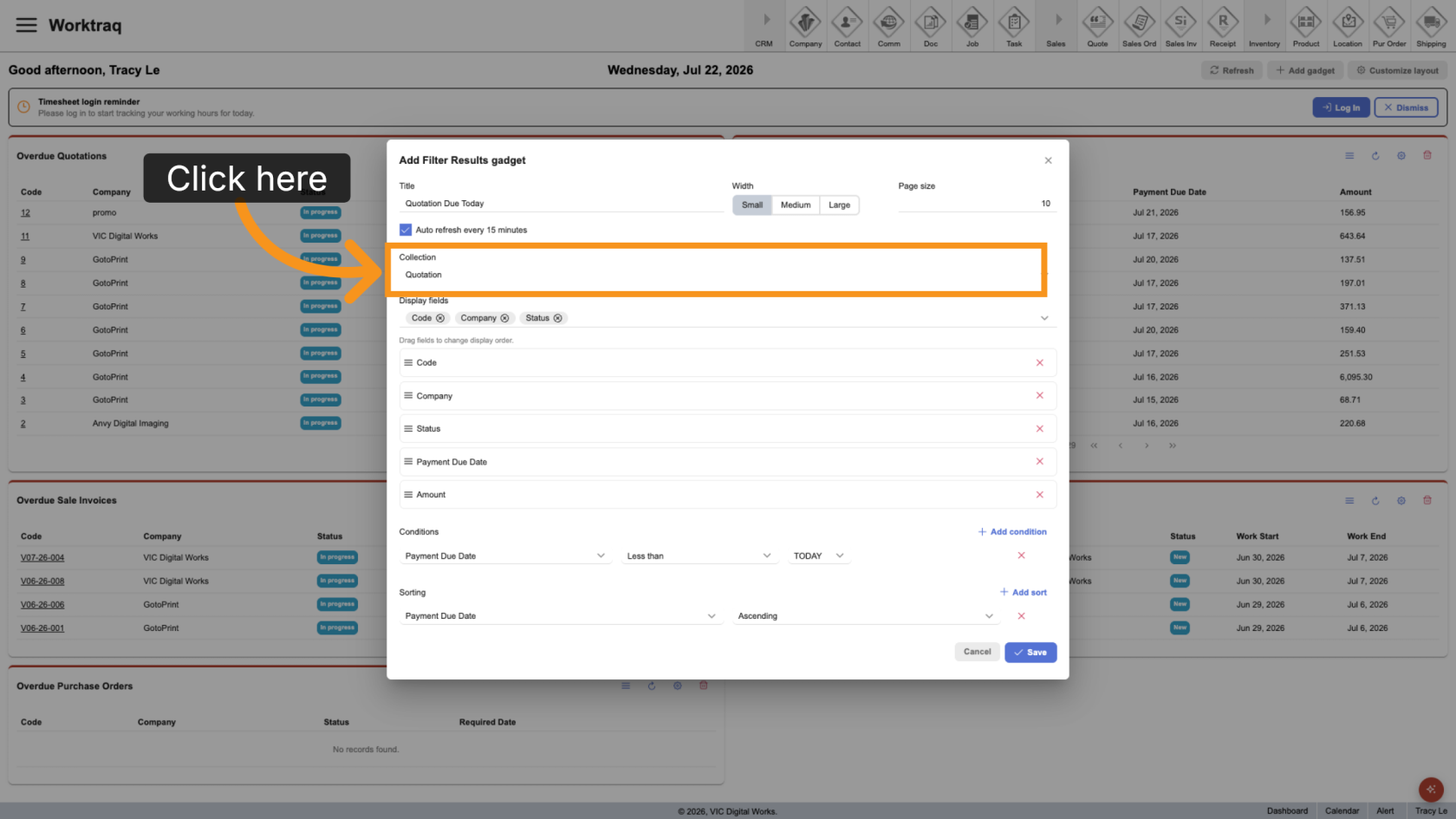Open the Tracy Le user tab
This screenshot has height=819, width=1456.
click(x=1431, y=811)
